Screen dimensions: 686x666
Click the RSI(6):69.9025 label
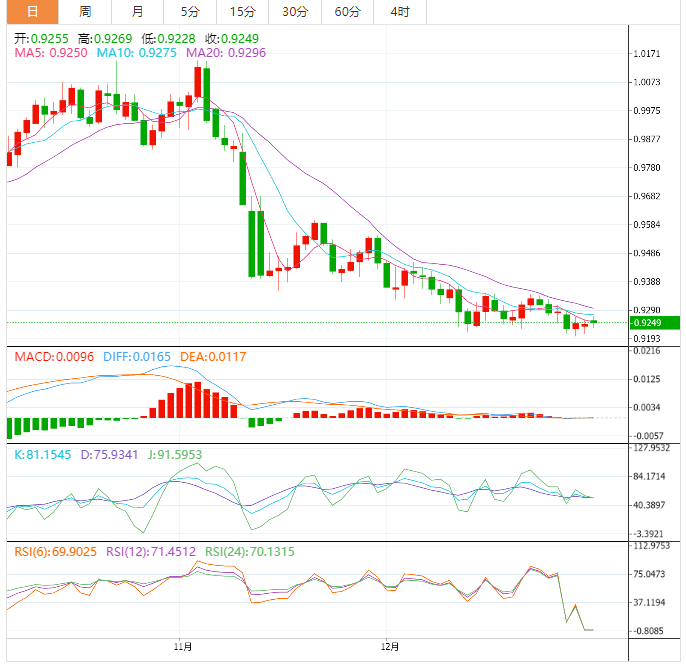(55, 551)
